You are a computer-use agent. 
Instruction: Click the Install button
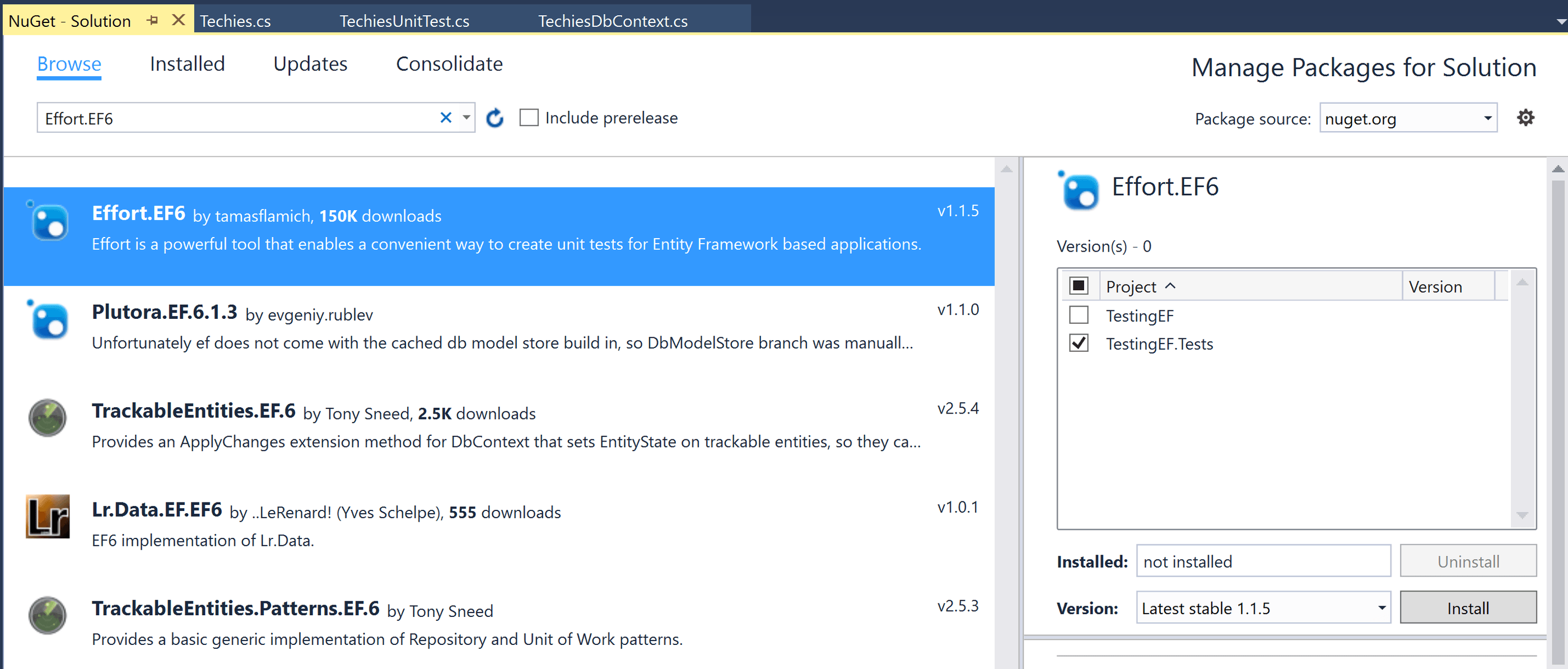(x=1468, y=608)
